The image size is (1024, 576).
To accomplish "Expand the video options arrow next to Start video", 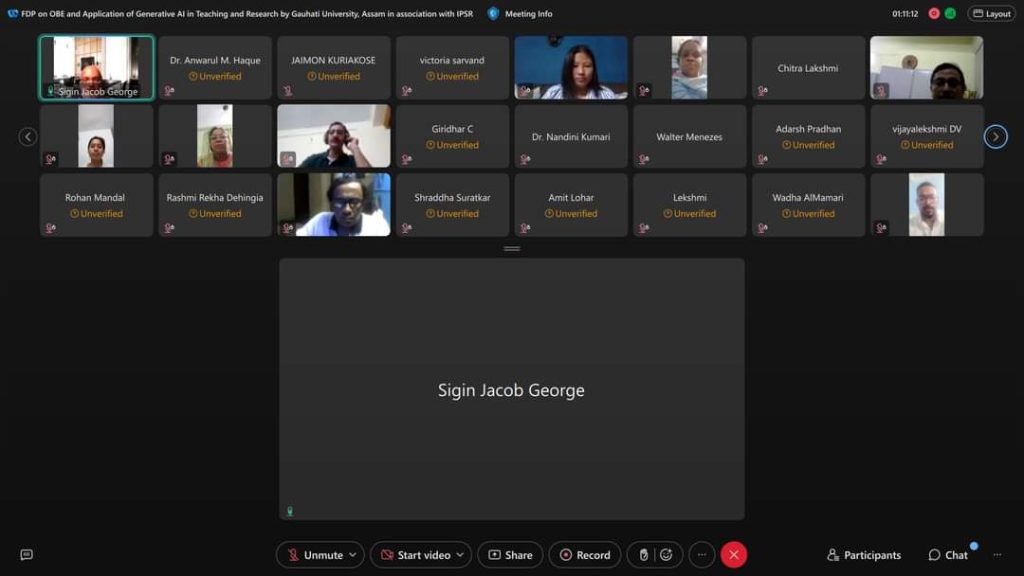I will coord(460,555).
